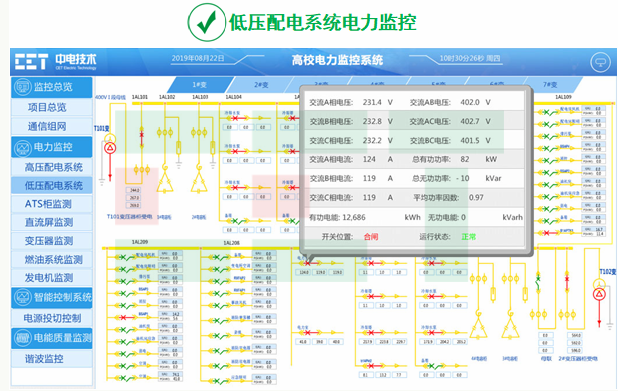618x391 pixels.
Task: Click the monitor icon in the header
Action: 600,62
